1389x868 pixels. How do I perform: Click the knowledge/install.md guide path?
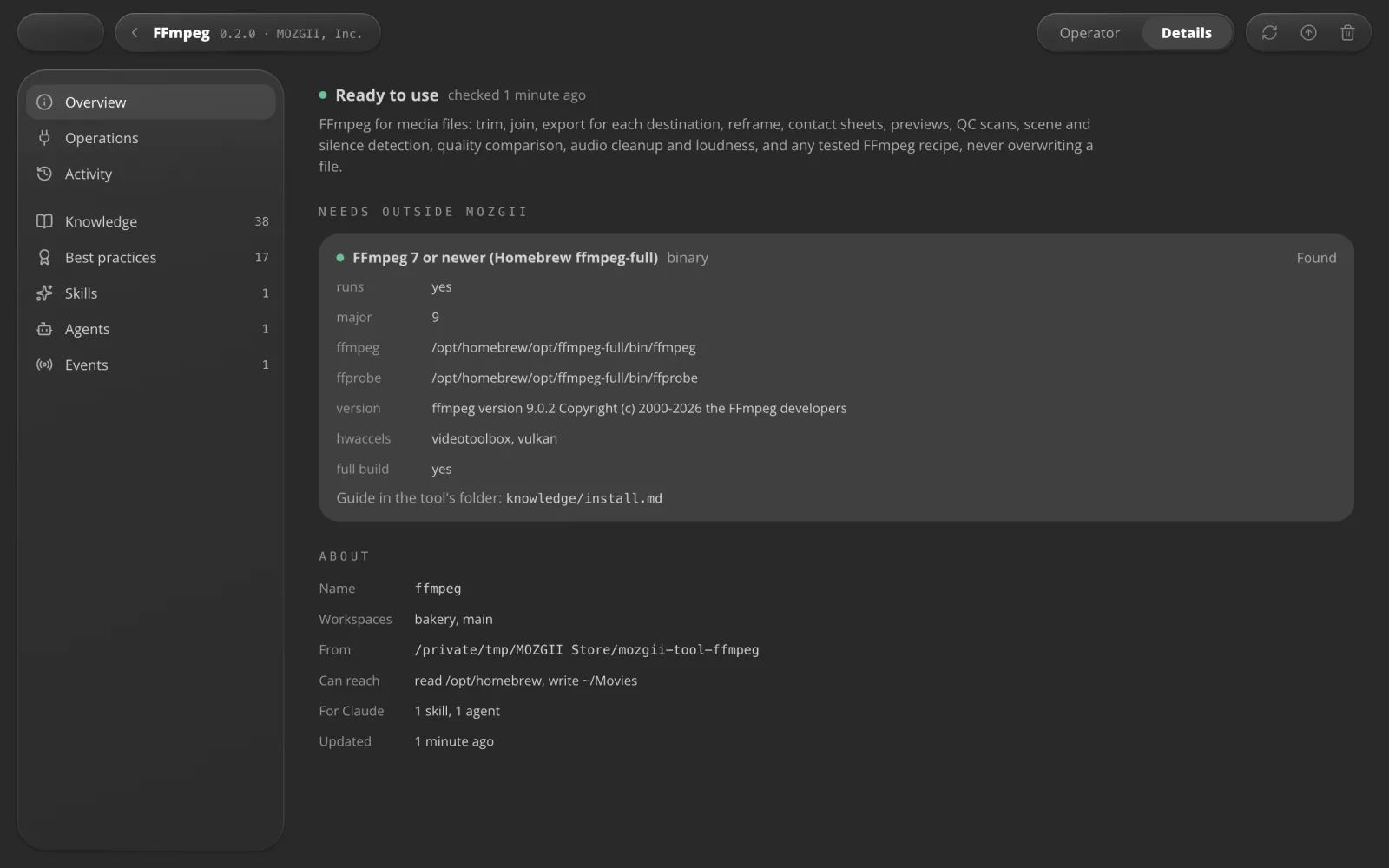[584, 498]
